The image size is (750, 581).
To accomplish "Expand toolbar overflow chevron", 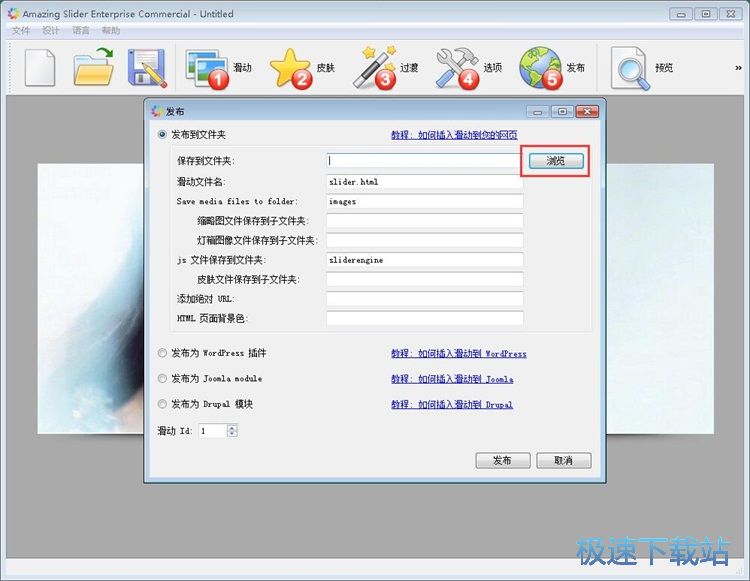I will pos(739,68).
